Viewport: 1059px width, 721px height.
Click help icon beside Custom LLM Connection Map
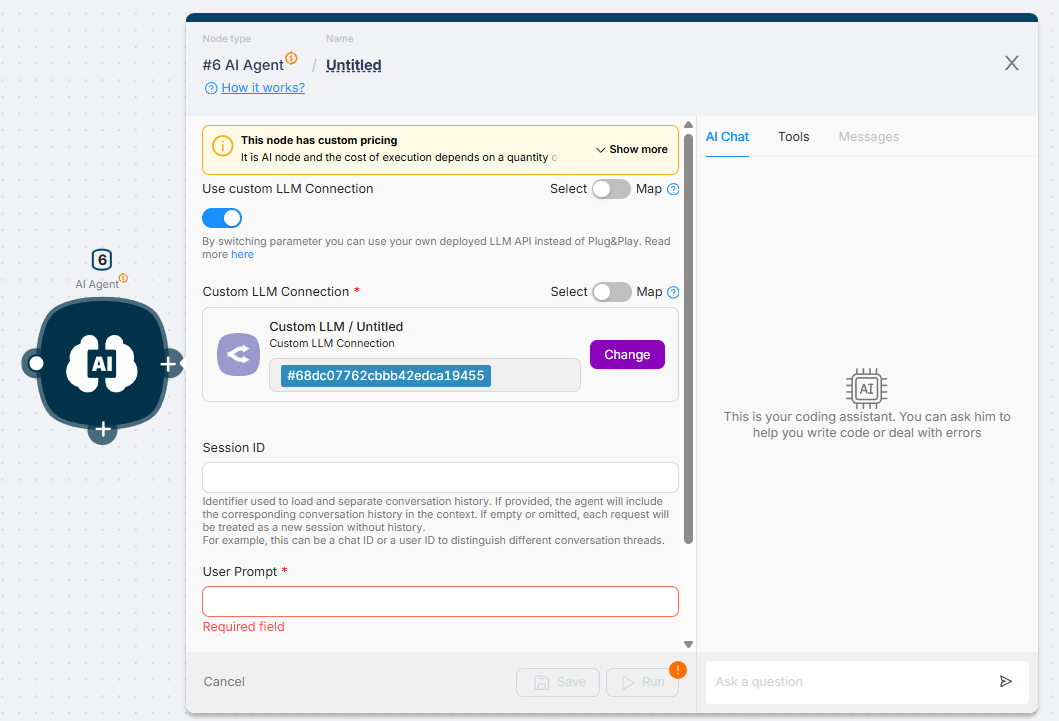[x=673, y=292]
